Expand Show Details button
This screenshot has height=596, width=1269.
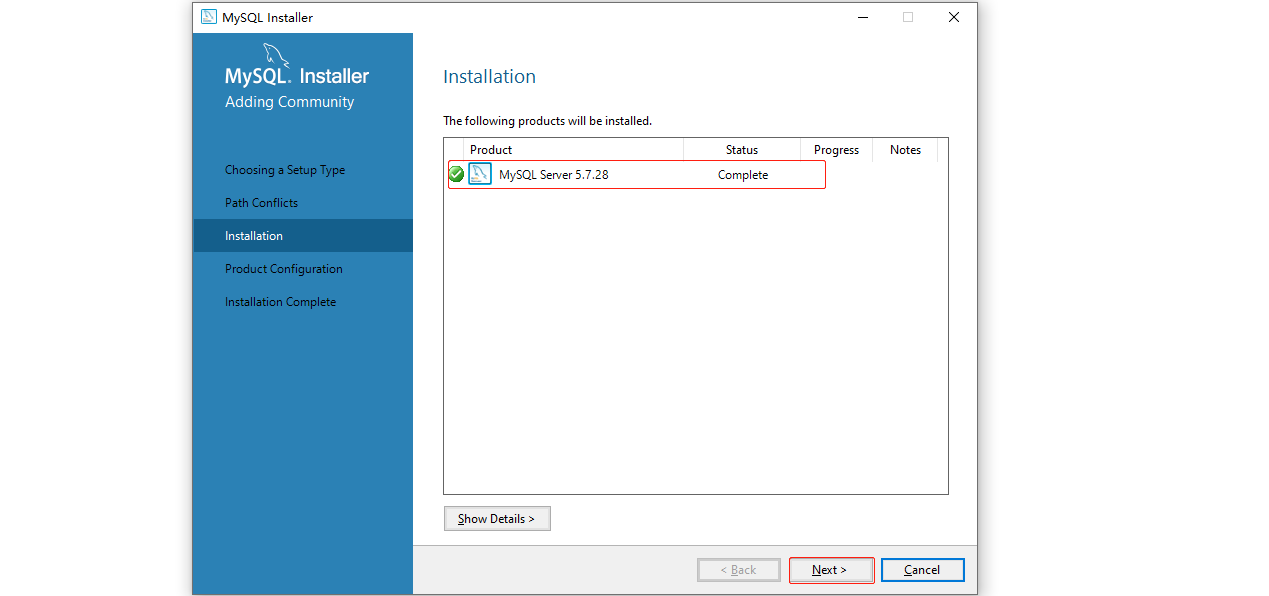click(x=497, y=519)
